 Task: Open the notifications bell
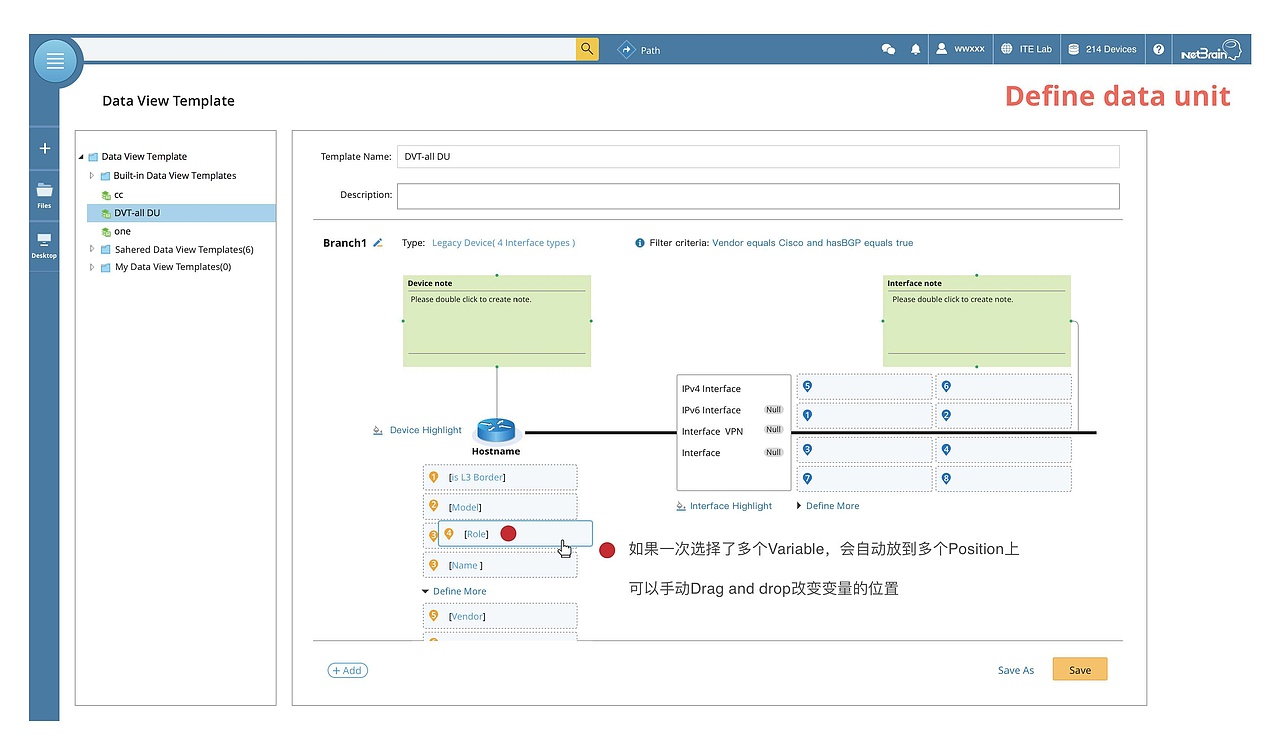tap(915, 48)
